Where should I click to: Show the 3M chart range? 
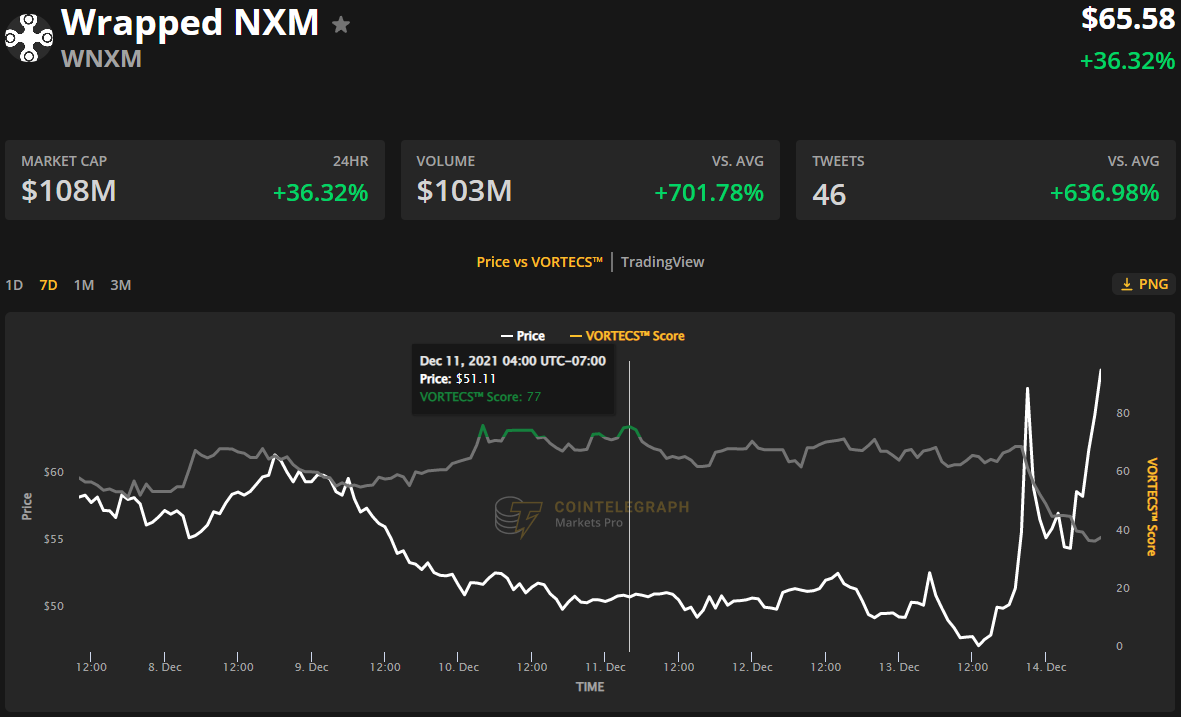[120, 285]
